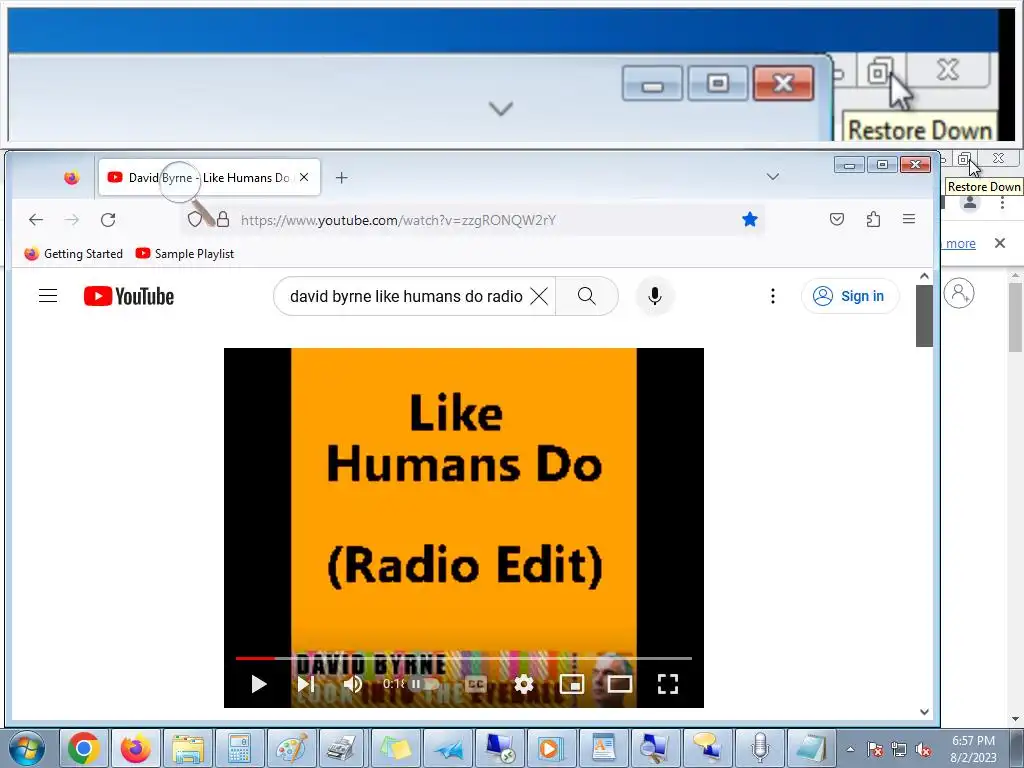This screenshot has width=1024, height=768.
Task: Open the Firefox extensions menu
Action: coord(873,219)
